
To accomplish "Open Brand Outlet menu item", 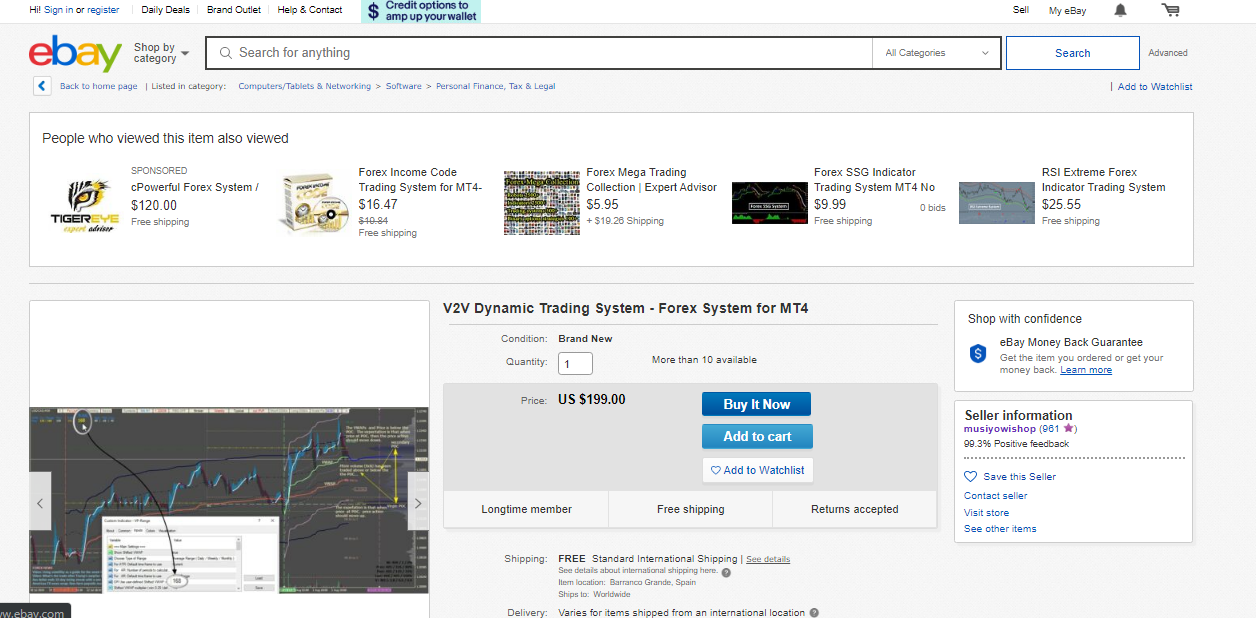I will pos(234,10).
